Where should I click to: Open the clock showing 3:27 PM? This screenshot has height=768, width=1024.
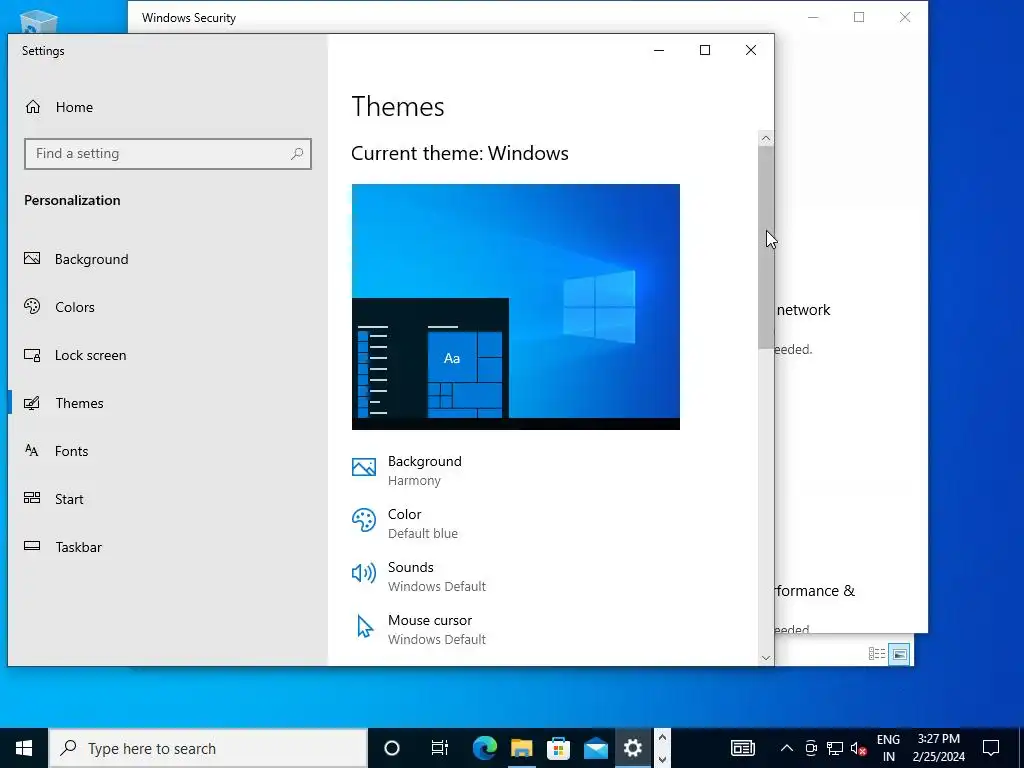[x=938, y=748]
